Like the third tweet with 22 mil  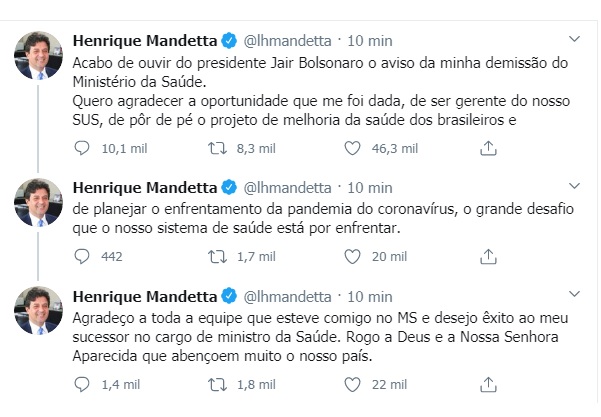click(x=350, y=385)
